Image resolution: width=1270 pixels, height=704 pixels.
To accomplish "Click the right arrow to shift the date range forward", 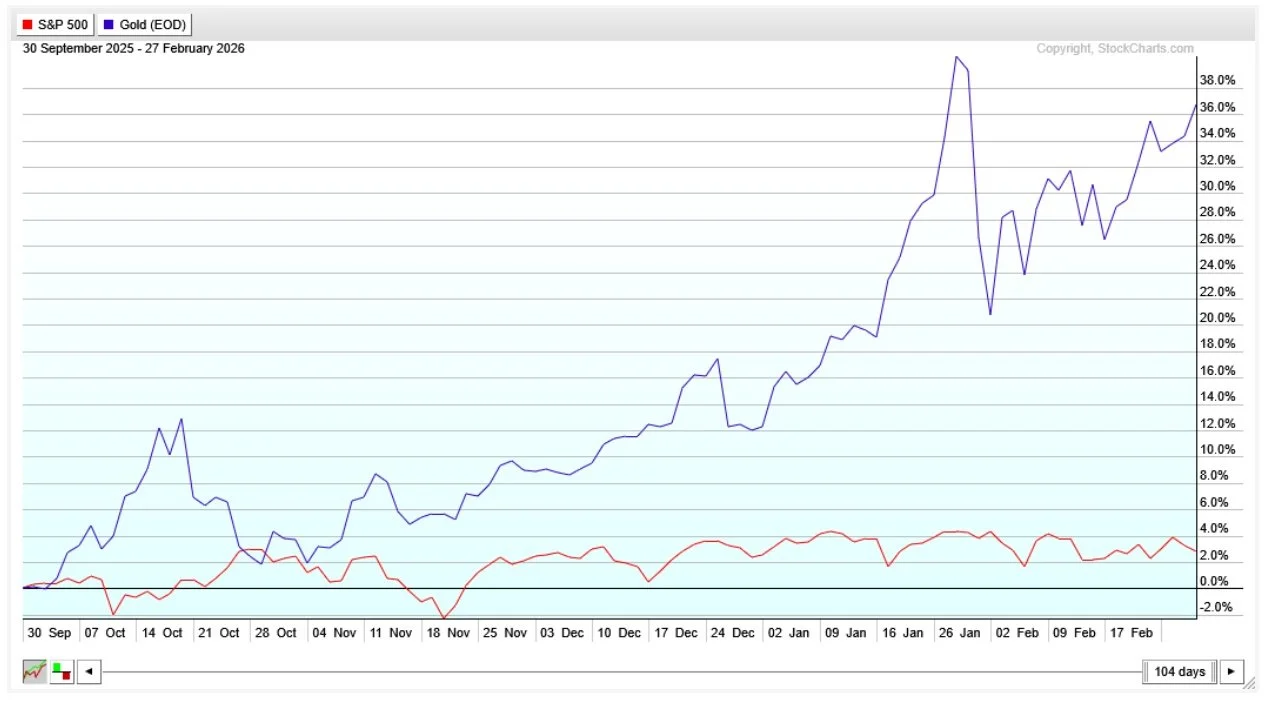I will tap(1230, 672).
